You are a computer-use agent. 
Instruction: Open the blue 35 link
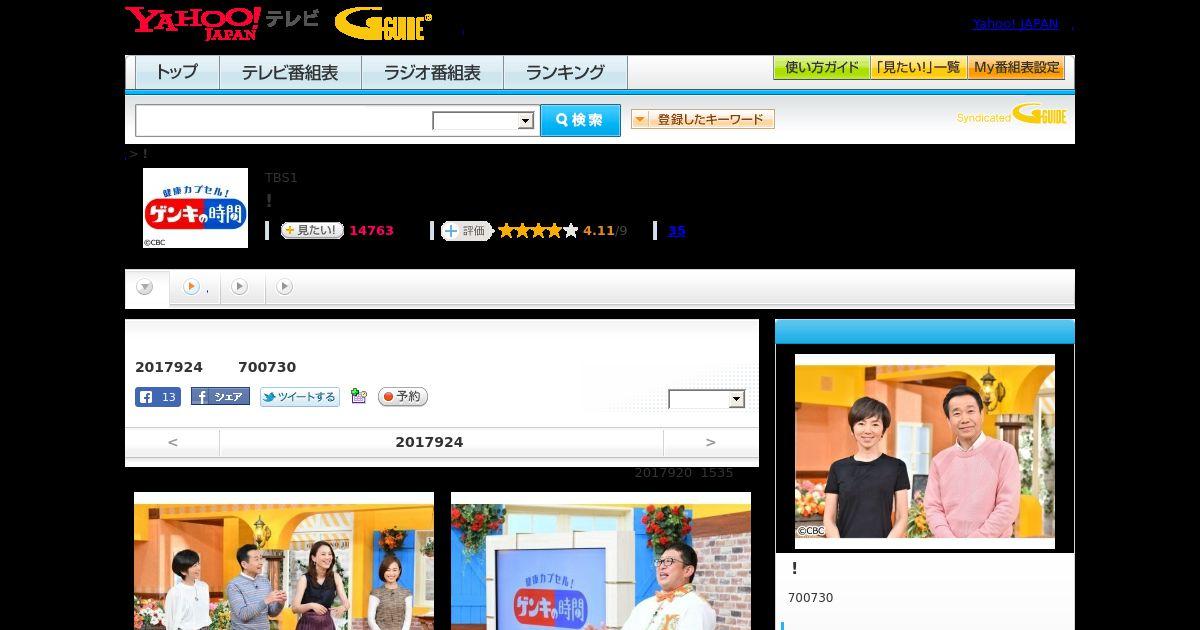click(x=677, y=231)
